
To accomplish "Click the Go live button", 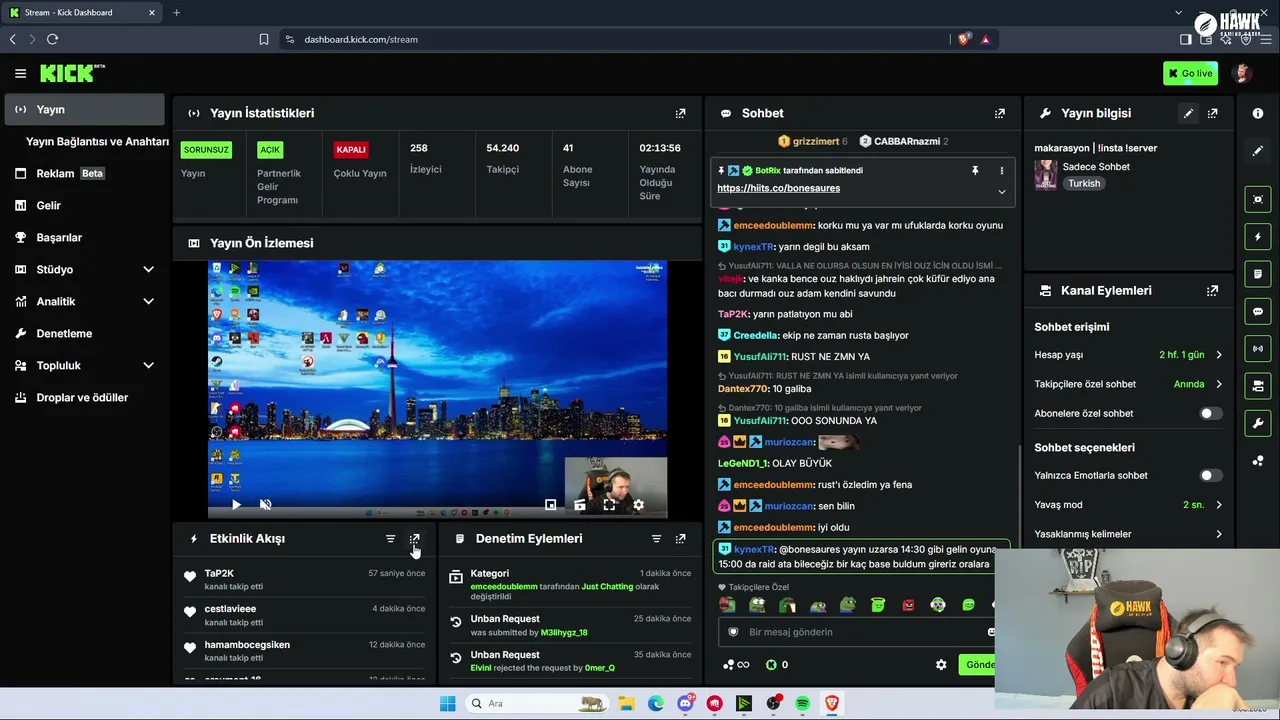I will click(x=1191, y=73).
